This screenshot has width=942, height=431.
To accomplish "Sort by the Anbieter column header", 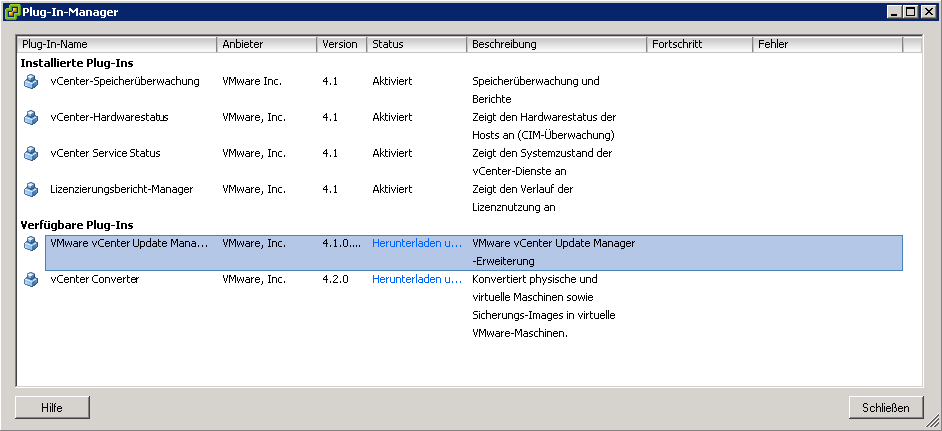I will tap(267, 45).
